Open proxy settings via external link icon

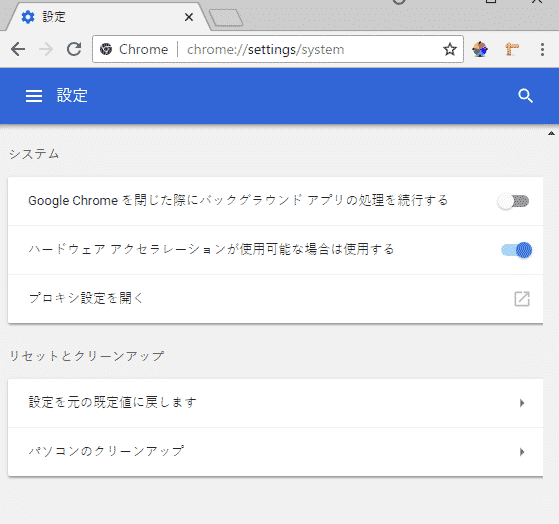click(522, 299)
